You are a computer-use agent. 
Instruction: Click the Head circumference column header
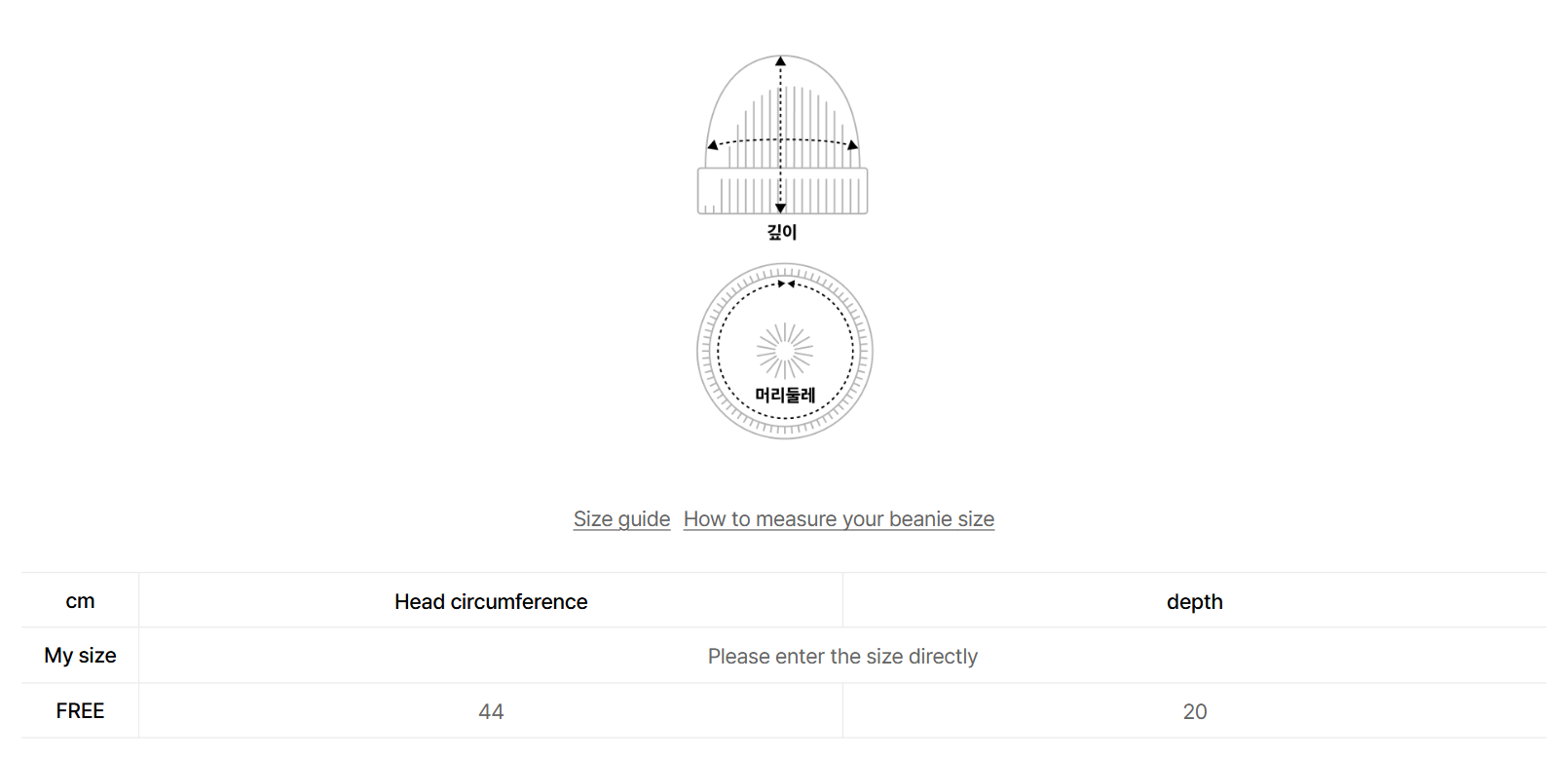coord(491,601)
